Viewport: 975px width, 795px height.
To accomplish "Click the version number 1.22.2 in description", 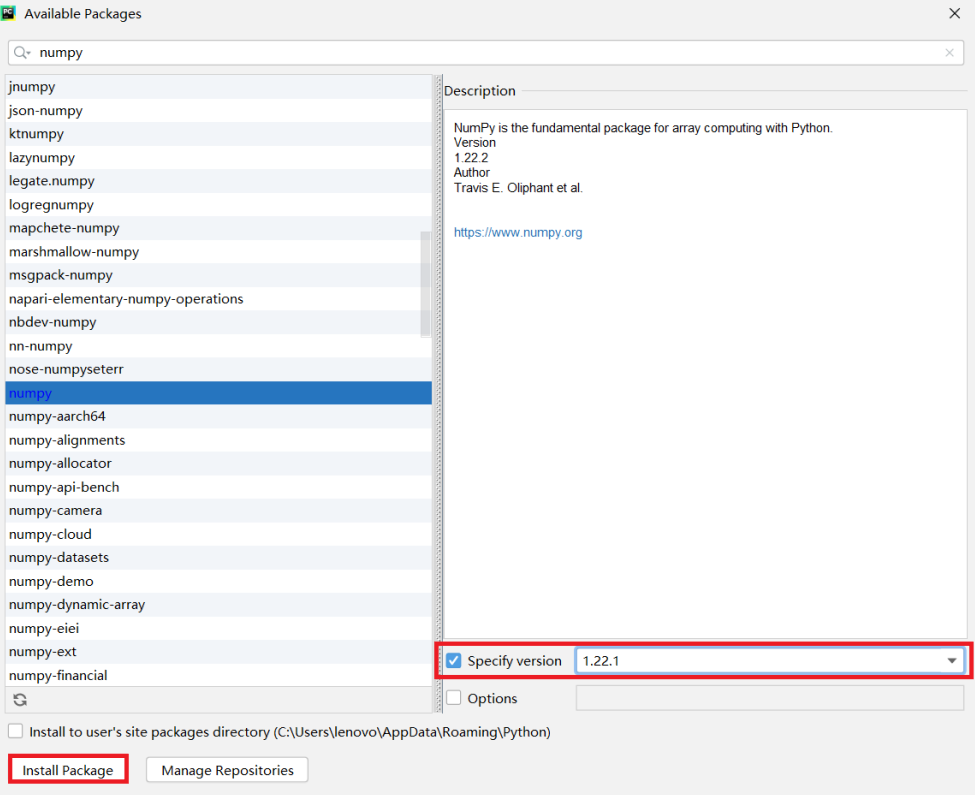I will tap(471, 158).
